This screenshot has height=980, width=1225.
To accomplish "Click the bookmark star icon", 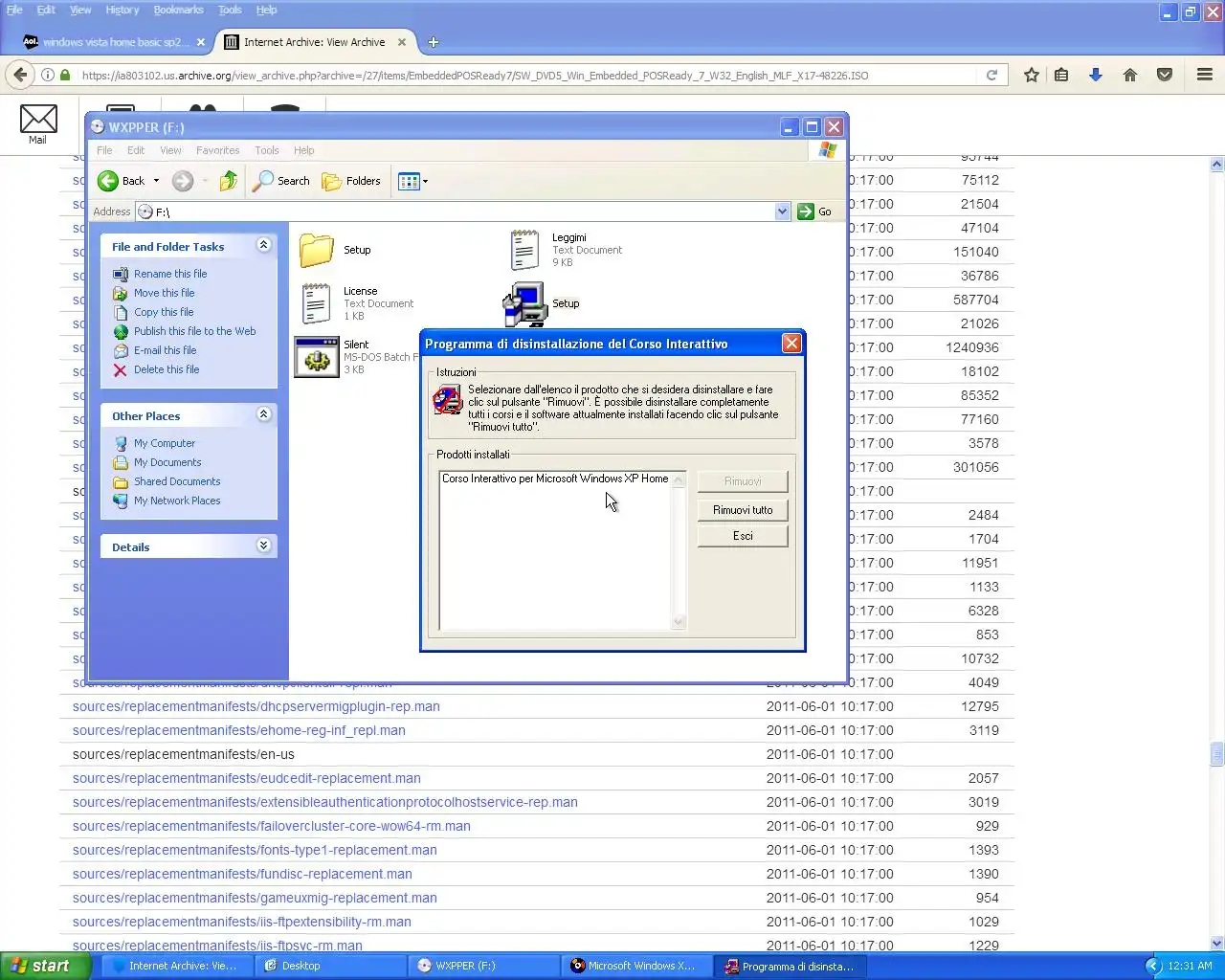I will coord(1031,75).
